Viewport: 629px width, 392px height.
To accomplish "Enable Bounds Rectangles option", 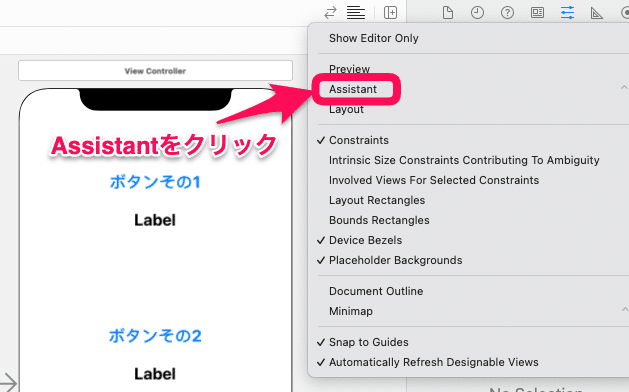I will pos(379,220).
